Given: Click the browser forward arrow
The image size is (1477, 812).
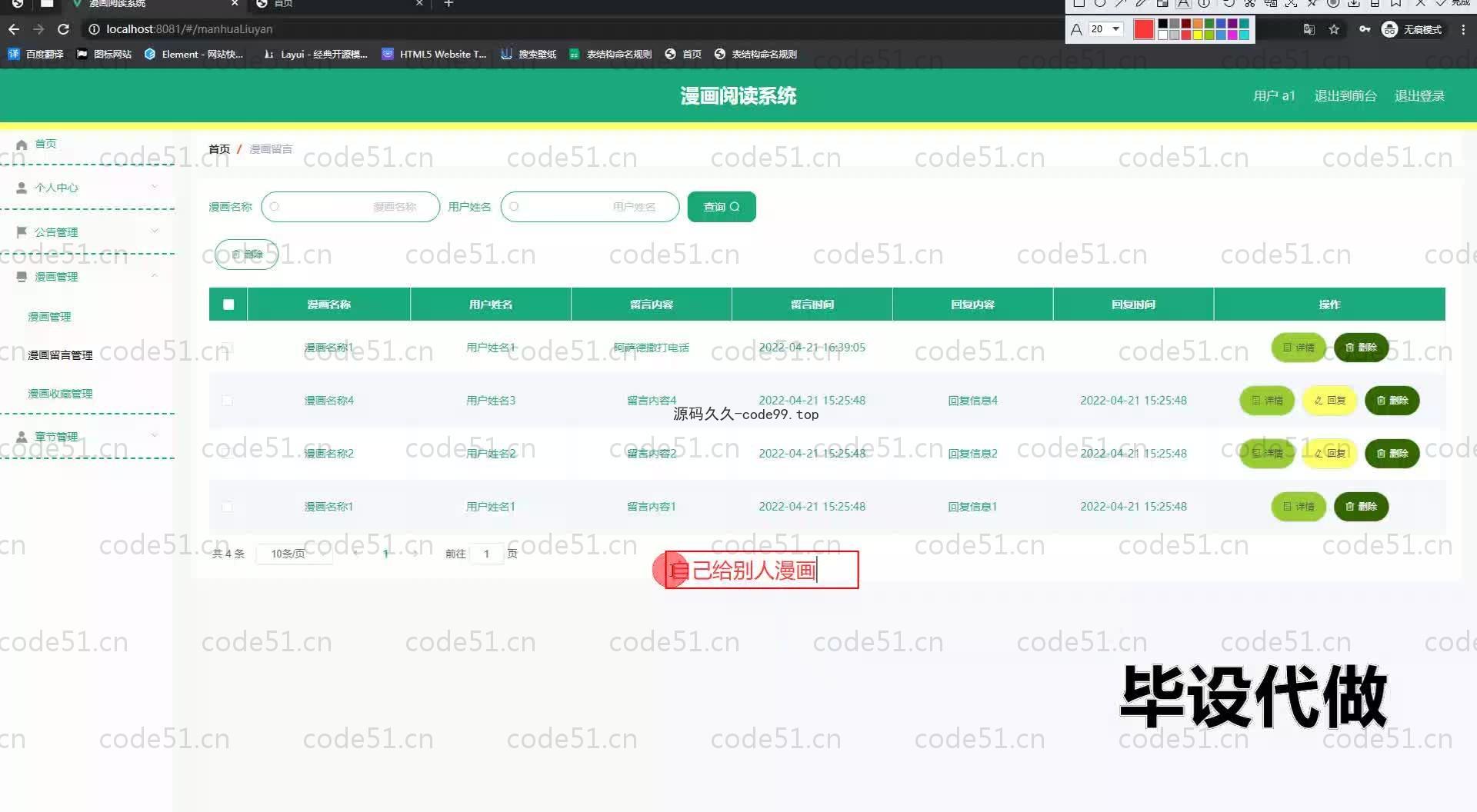Looking at the screenshot, I should tap(38, 29).
